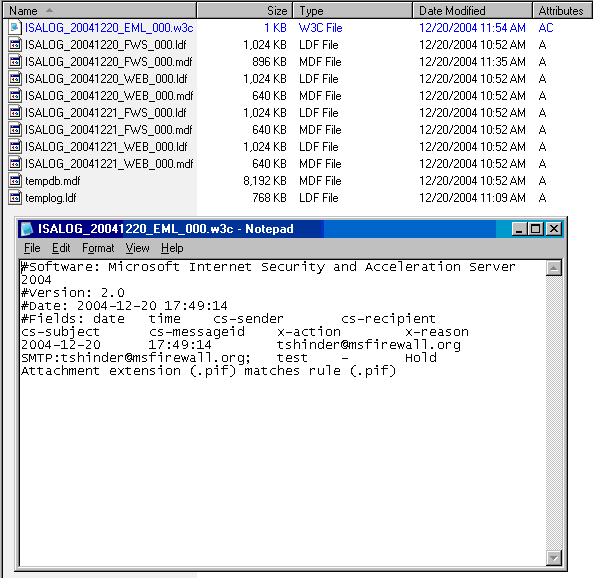Place cursor in the Notepad text area

283,413
